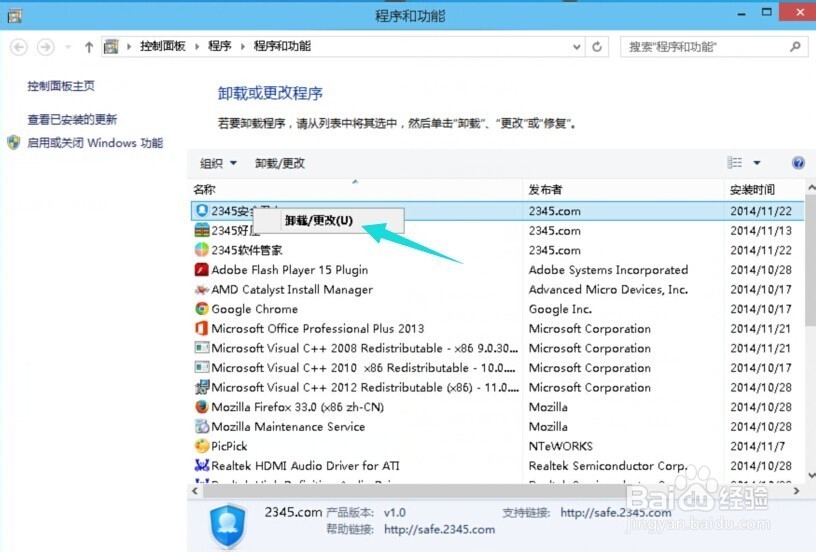Select the 2345安全卫士 icon
Viewport: 816px width, 552px height.
pos(202,211)
